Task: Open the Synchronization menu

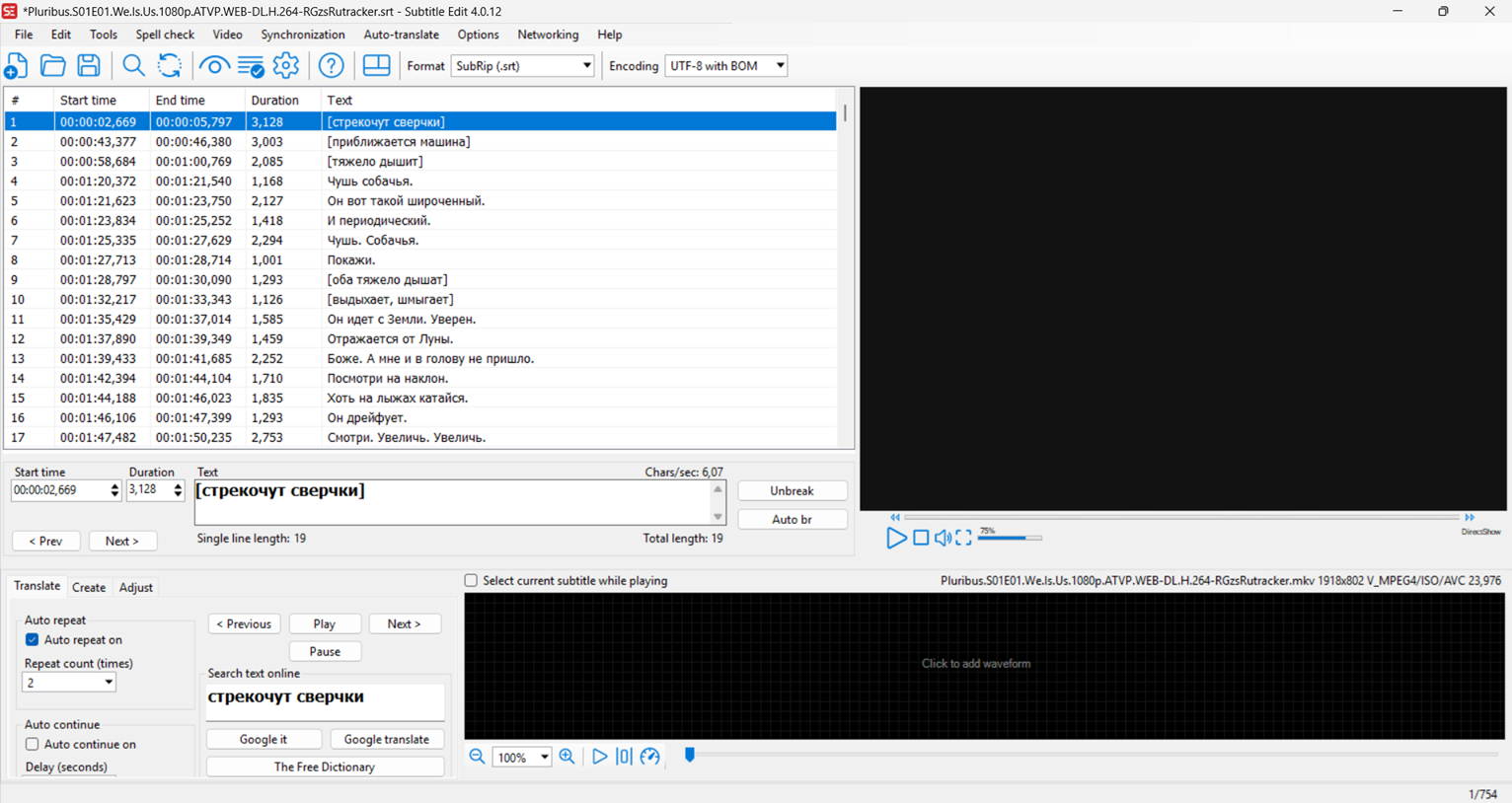Action: pos(302,35)
